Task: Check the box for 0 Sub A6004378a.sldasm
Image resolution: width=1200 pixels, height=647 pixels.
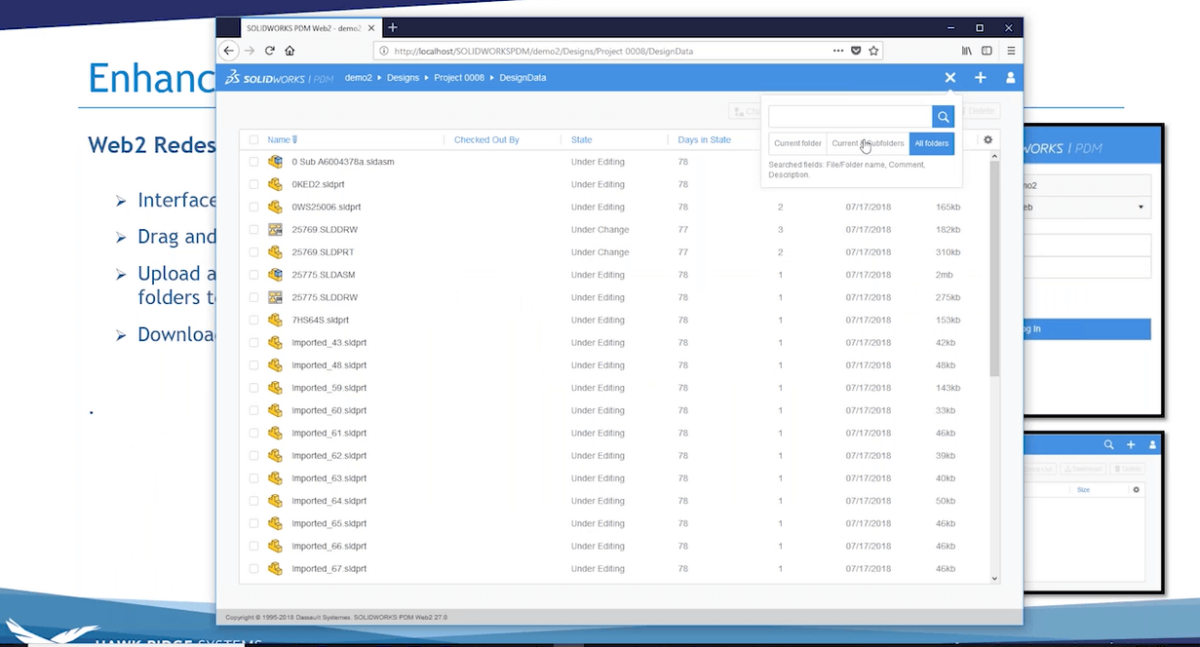Action: click(254, 162)
